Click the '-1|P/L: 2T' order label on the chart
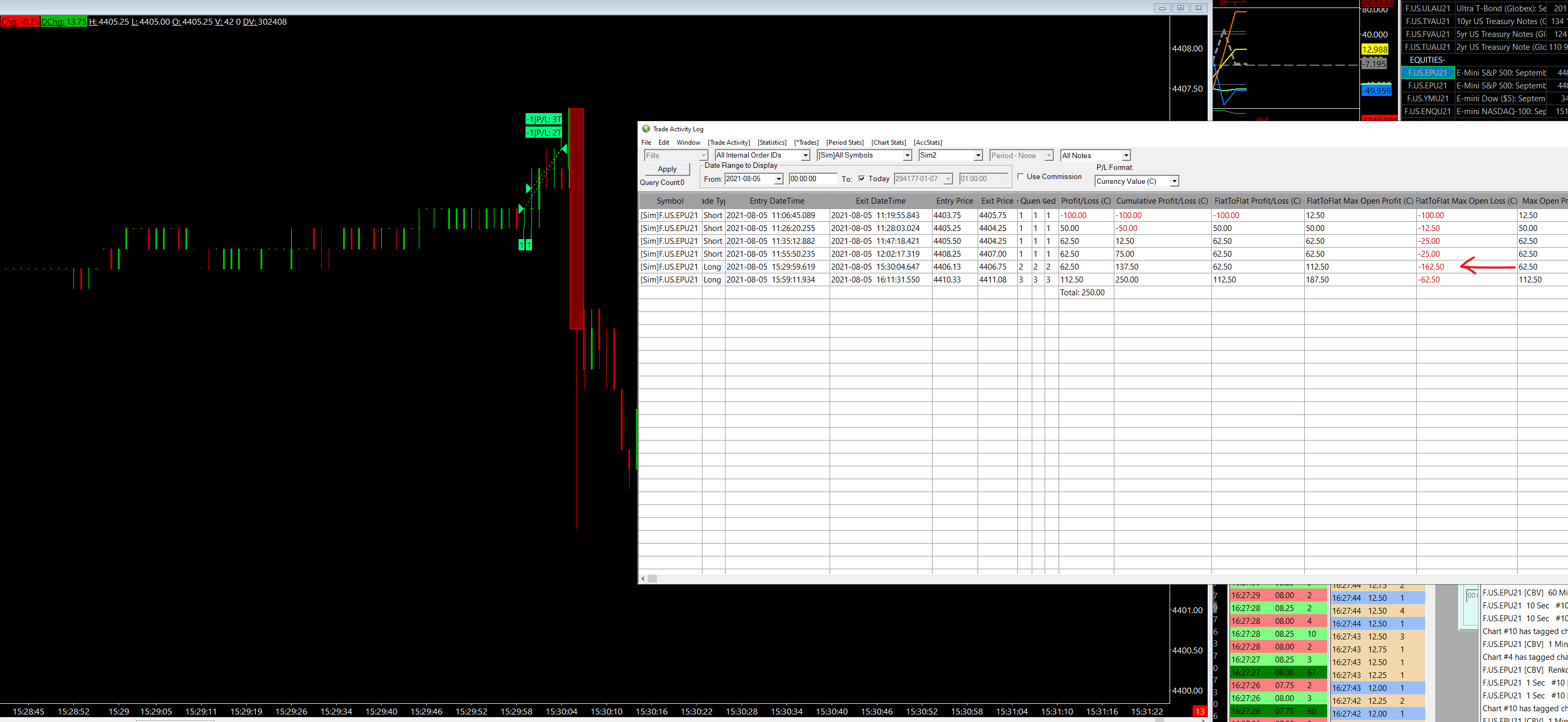This screenshot has width=1568, height=722. pyautogui.click(x=544, y=132)
